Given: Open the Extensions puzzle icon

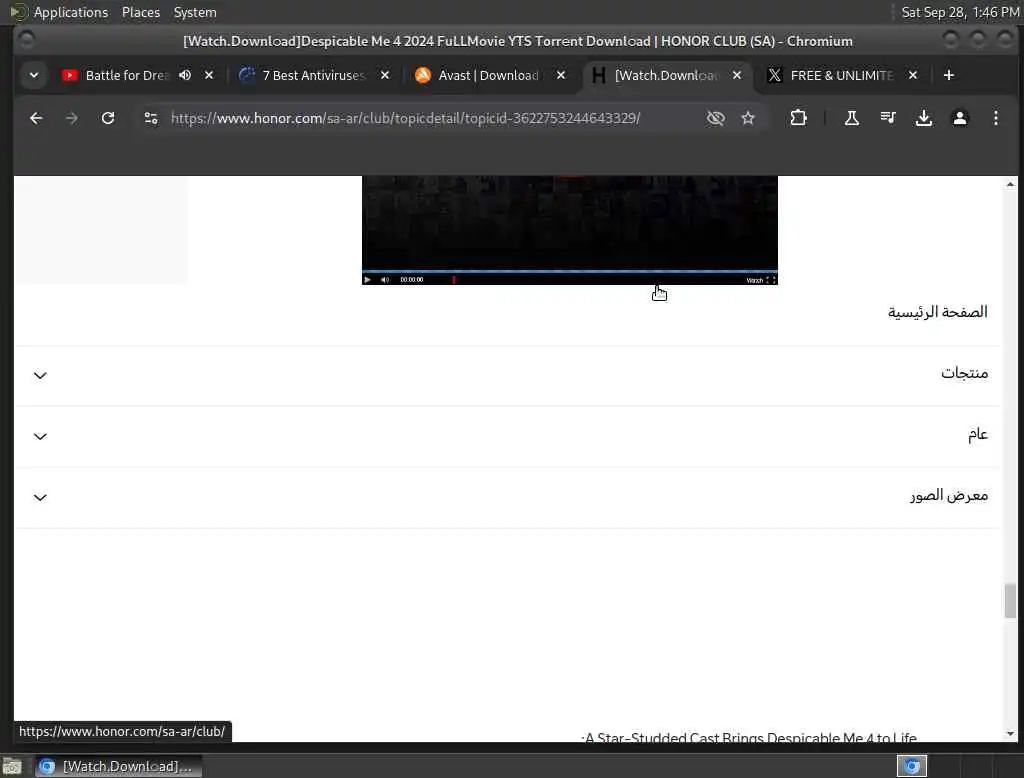Looking at the screenshot, I should click(x=798, y=118).
